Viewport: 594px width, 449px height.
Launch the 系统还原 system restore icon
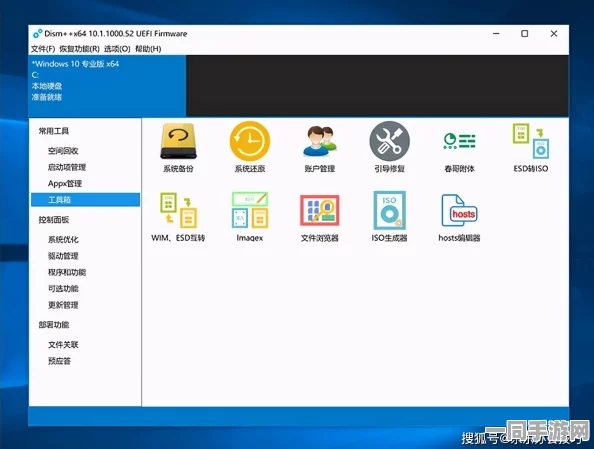[250, 141]
